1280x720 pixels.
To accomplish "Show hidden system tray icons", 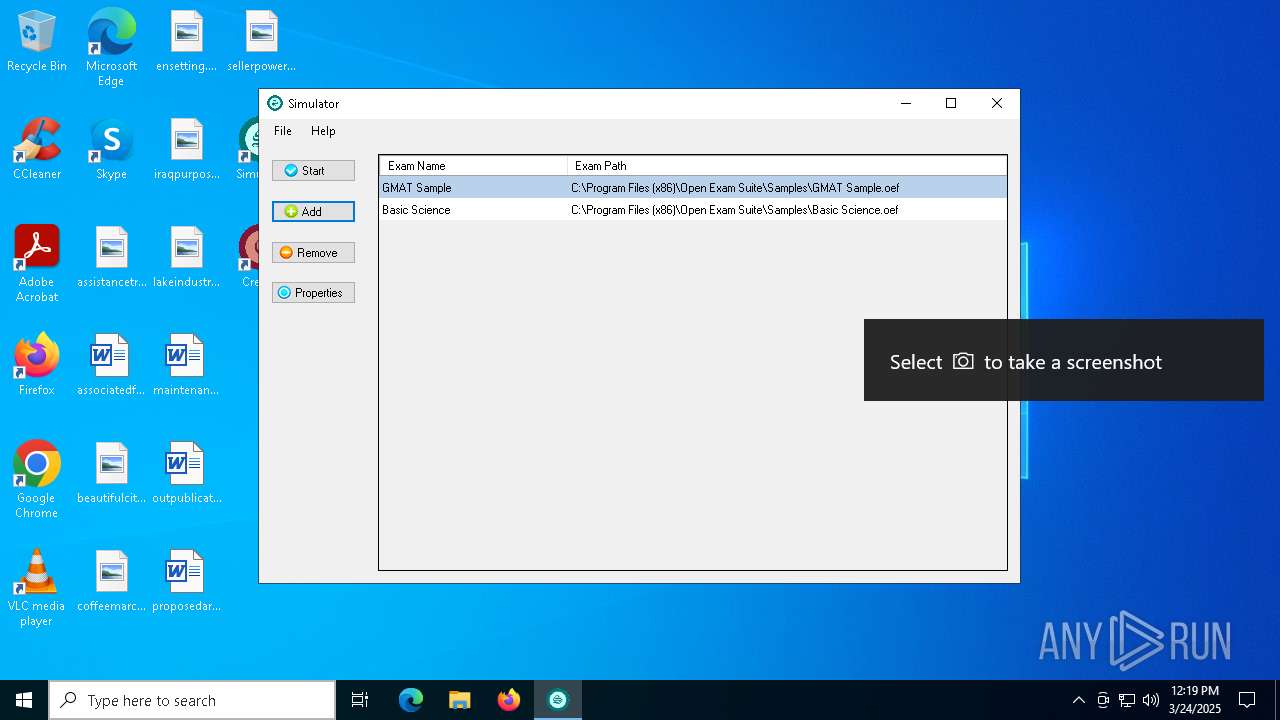I will point(1078,700).
